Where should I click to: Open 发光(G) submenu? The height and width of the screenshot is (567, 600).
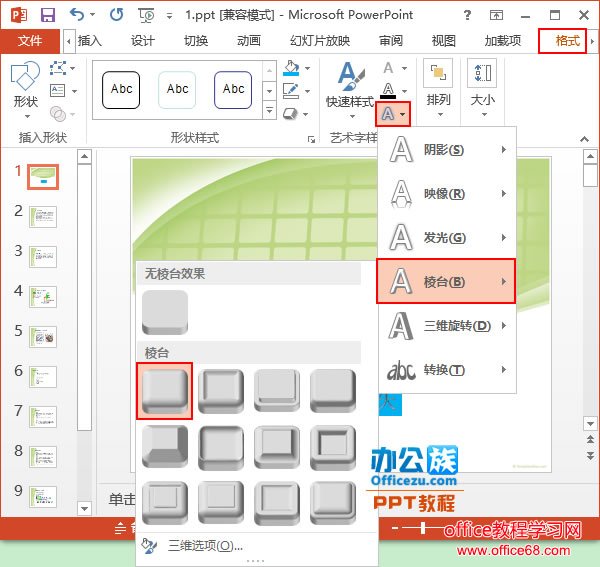(447, 238)
